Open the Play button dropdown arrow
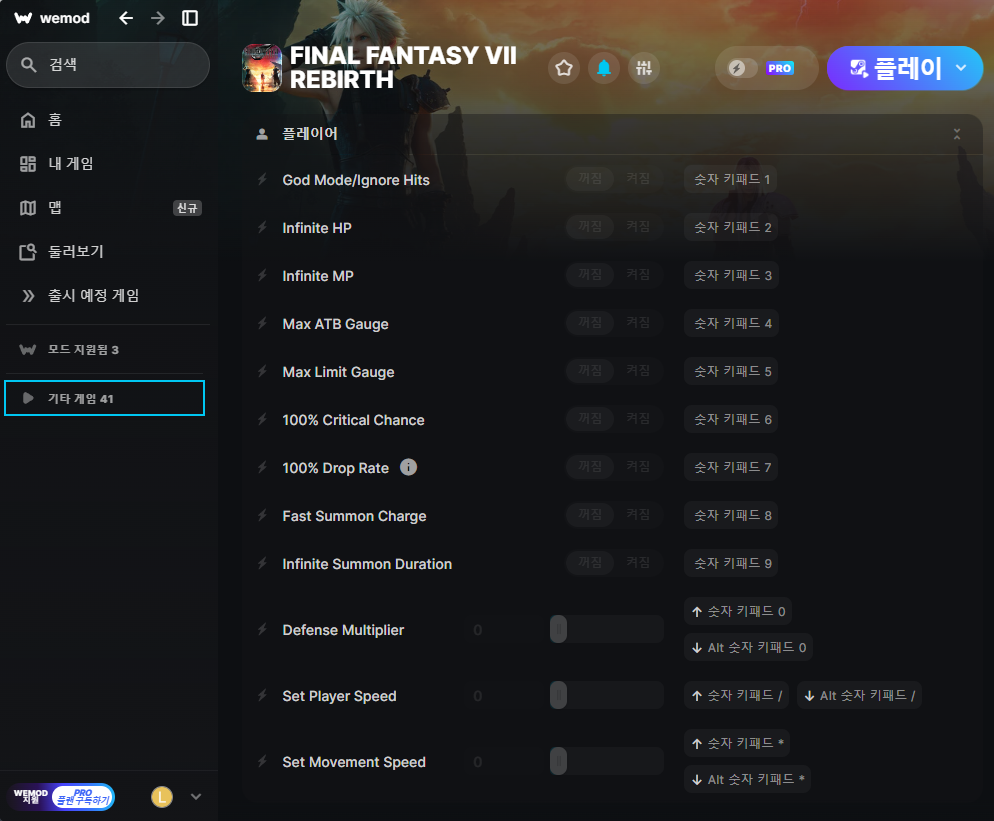 tap(962, 68)
